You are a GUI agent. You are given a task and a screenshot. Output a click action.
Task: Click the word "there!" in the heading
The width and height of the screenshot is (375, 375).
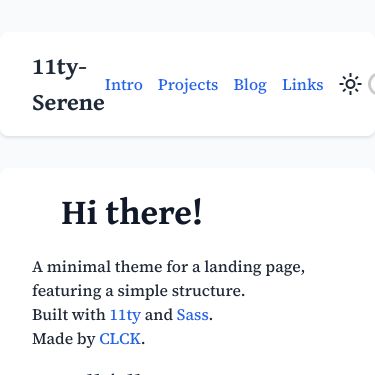click(154, 212)
